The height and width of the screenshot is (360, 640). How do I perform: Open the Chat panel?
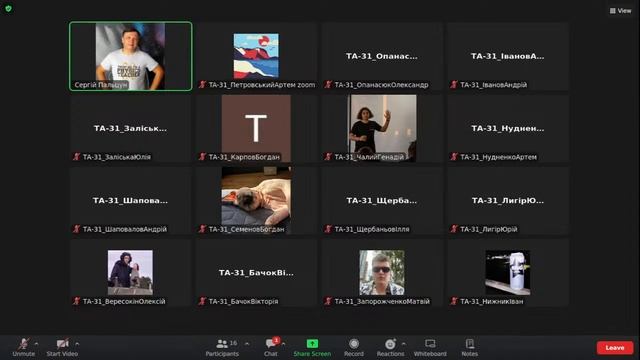(271, 347)
